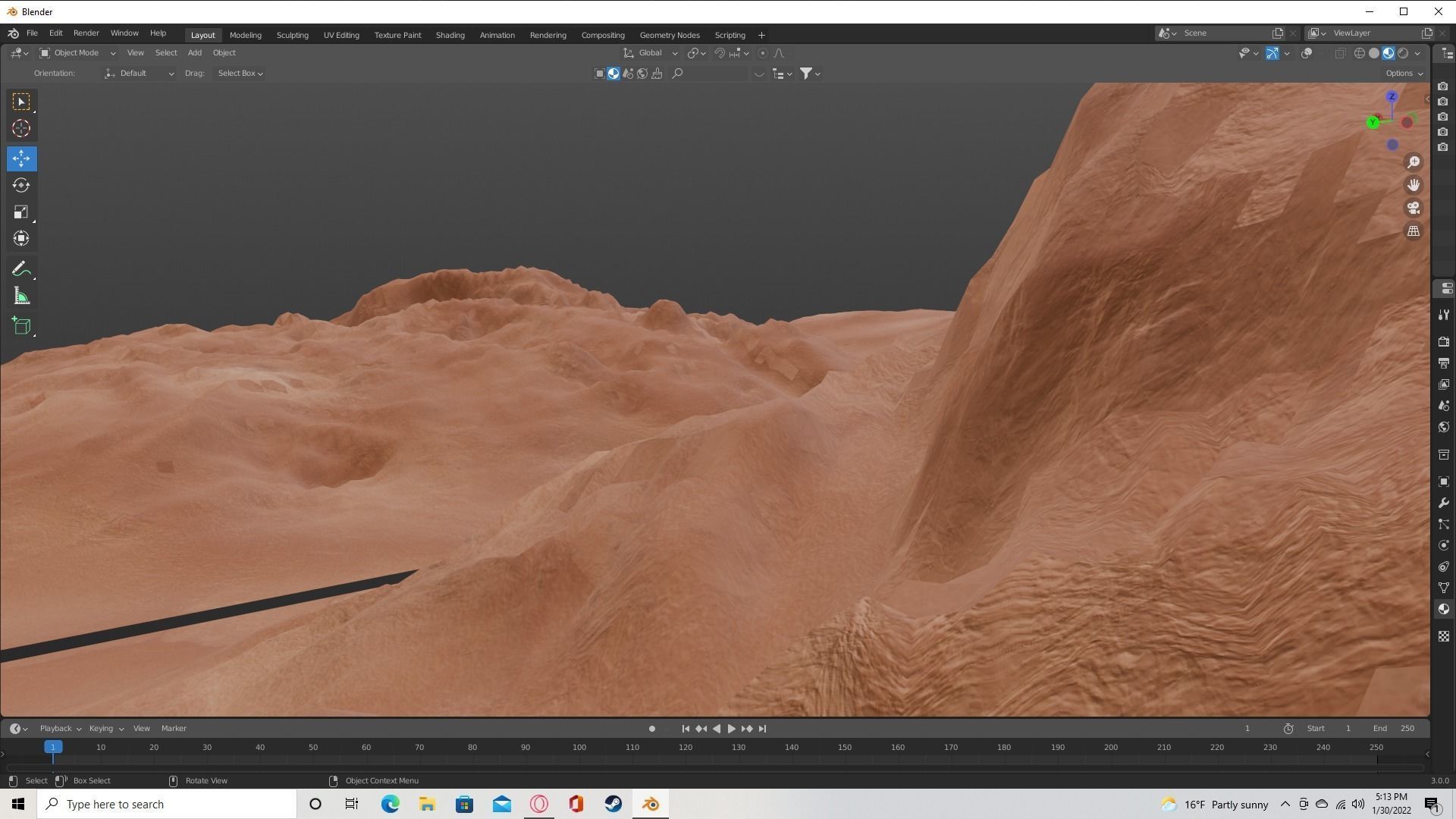Open the Render menu

pyautogui.click(x=86, y=33)
